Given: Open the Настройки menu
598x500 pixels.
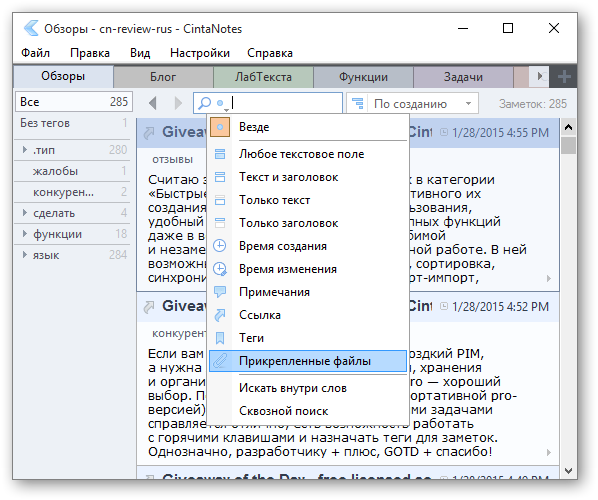Looking at the screenshot, I should (x=200, y=53).
